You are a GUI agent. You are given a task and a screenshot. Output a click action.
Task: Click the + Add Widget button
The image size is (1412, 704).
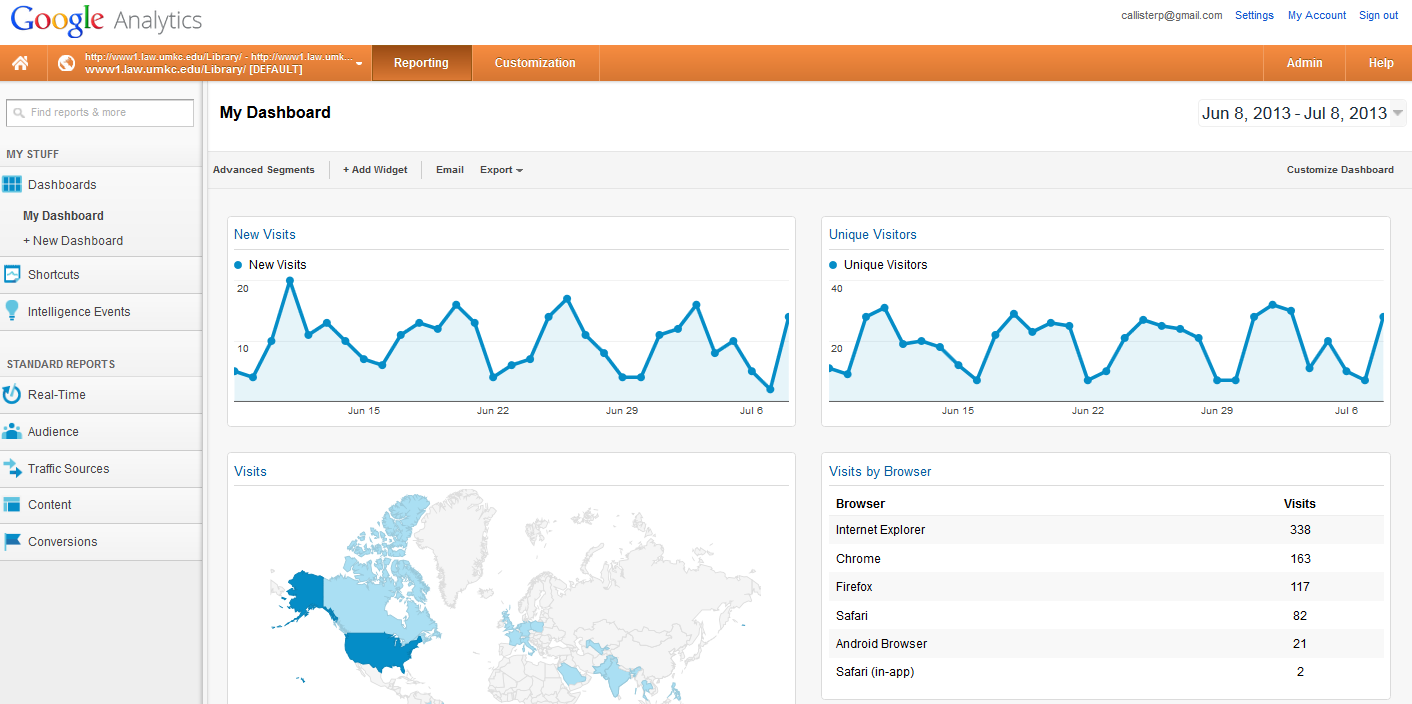(375, 170)
